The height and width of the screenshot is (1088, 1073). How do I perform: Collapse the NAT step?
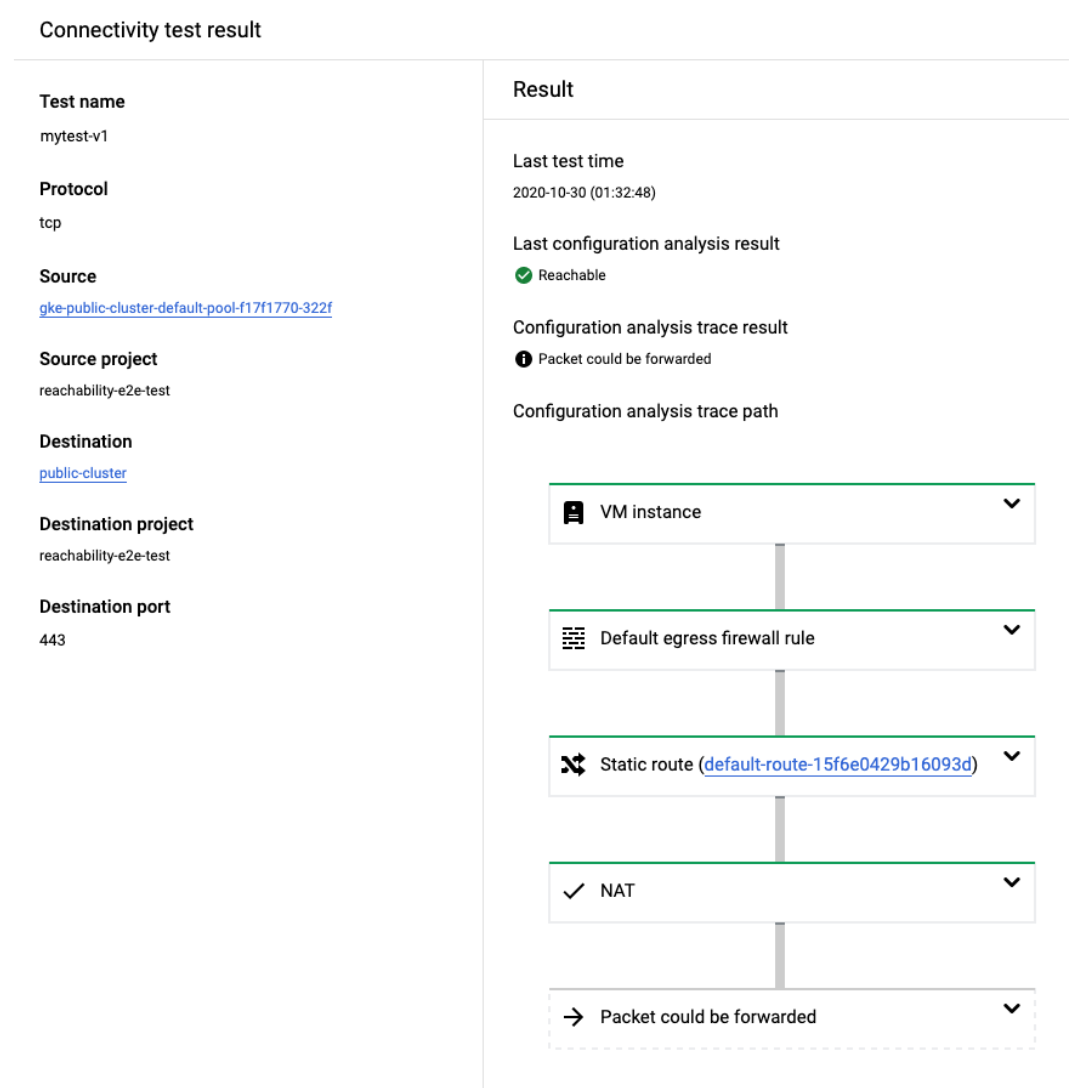click(1011, 883)
